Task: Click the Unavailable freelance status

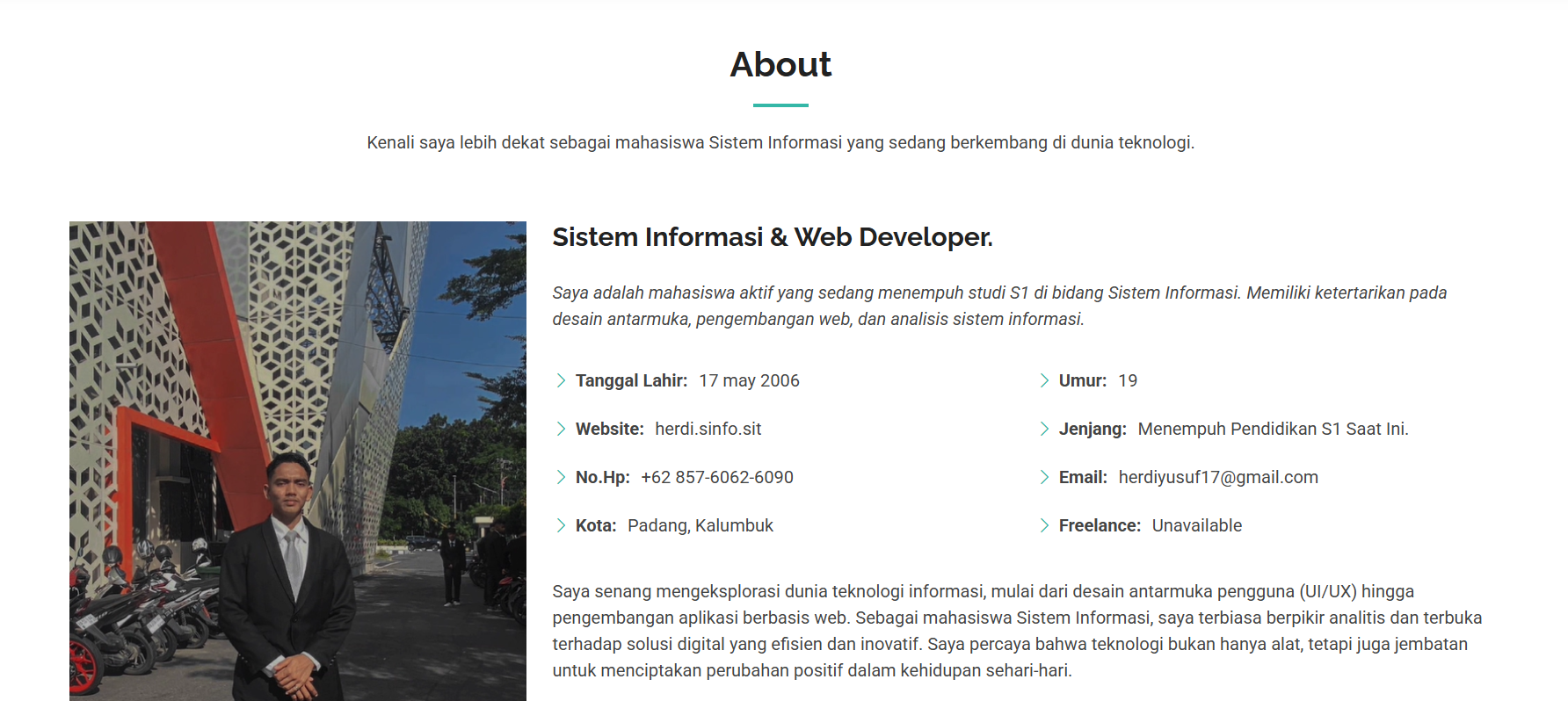Action: [1197, 525]
